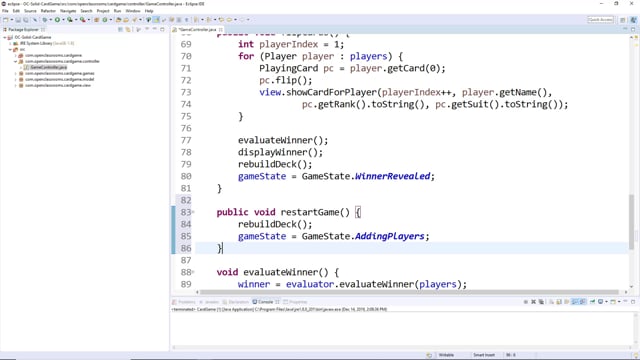Image resolution: width=640 pixels, height=360 pixels.
Task: Open the Java perspective button
Action: pos(633,20)
